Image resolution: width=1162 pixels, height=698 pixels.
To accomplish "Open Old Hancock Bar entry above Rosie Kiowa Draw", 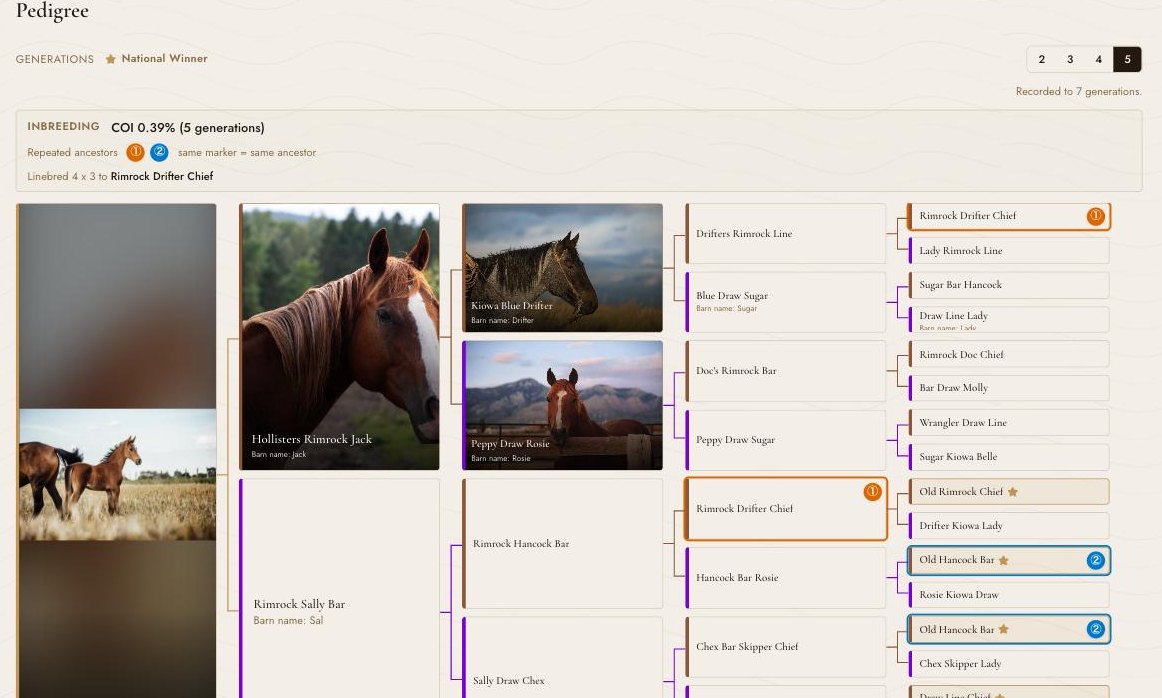I will 1009,560.
